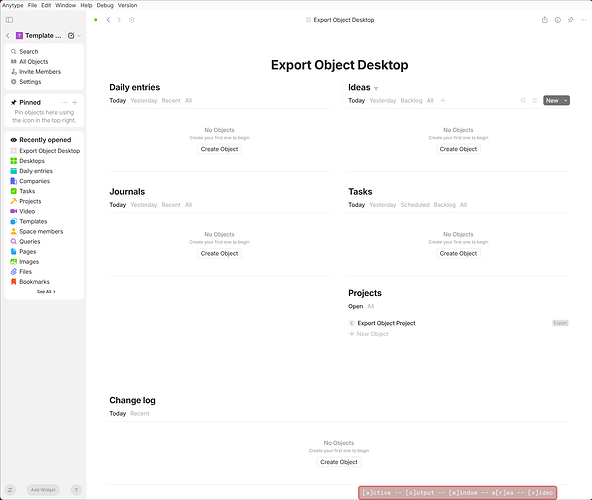
Task: Switch Projects to All view
Action: pos(371,306)
